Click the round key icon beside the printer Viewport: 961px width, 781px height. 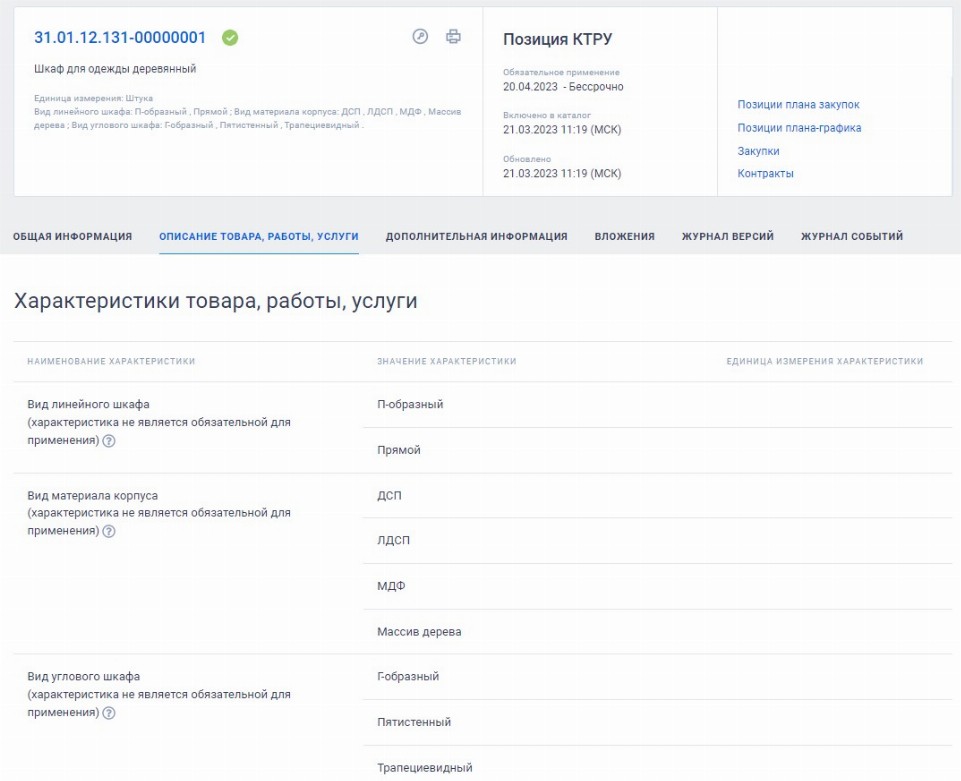click(420, 37)
